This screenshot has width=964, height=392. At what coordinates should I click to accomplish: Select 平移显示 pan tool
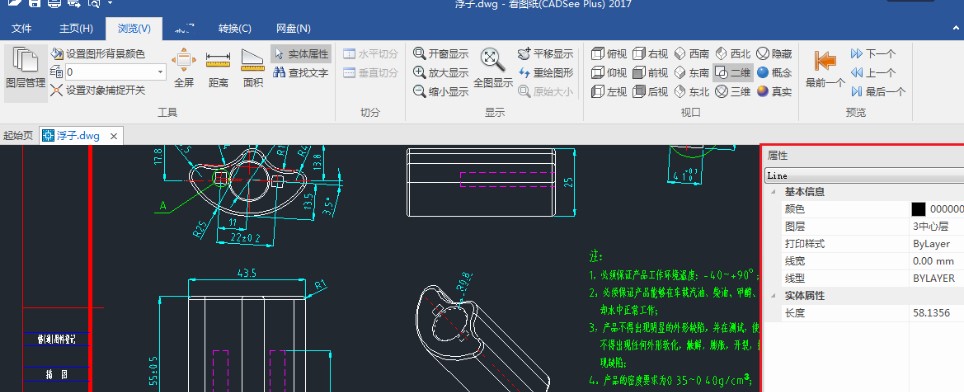(x=545, y=54)
